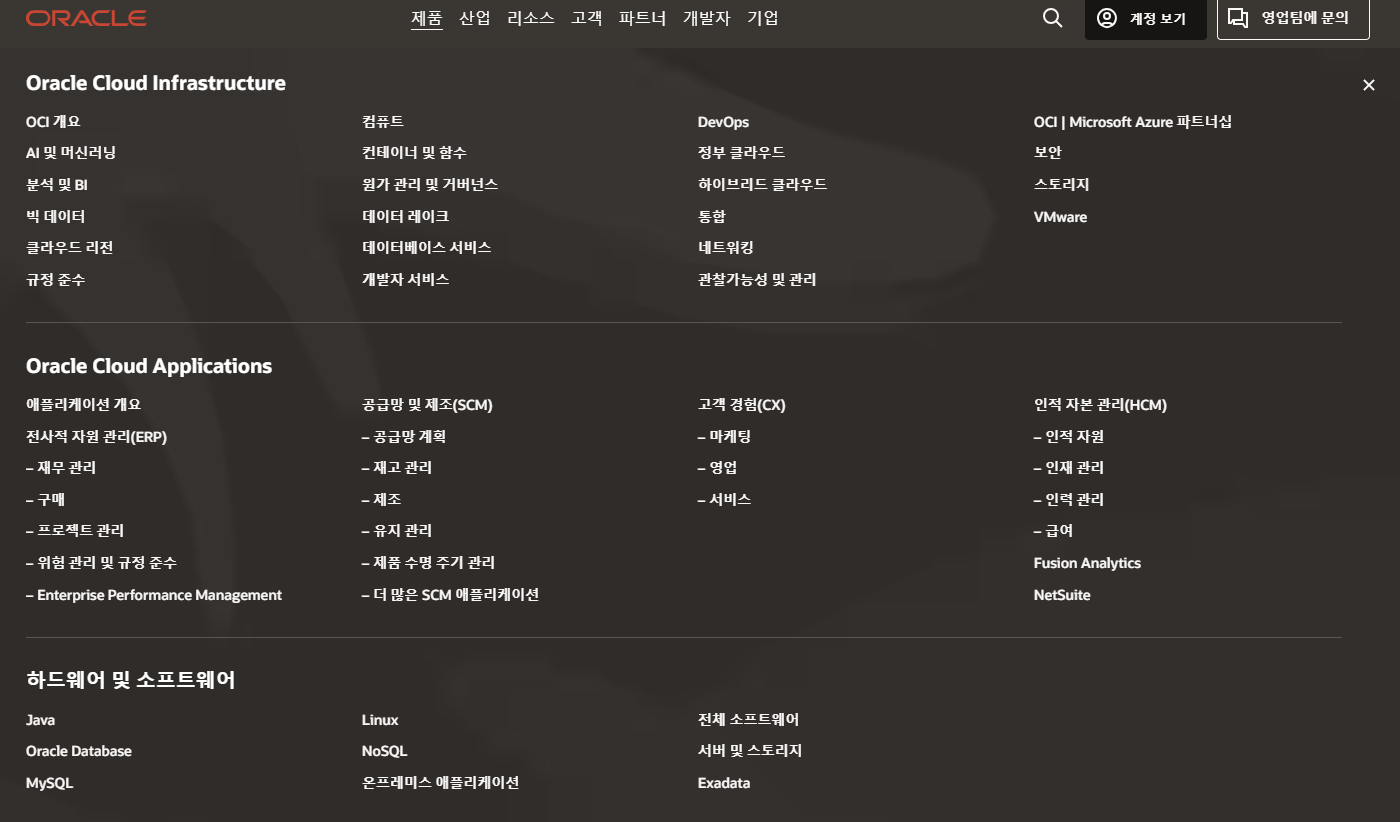Viewport: 1400px width, 822px height.
Task: Open 개발자 서비스 link
Action: [x=406, y=280]
